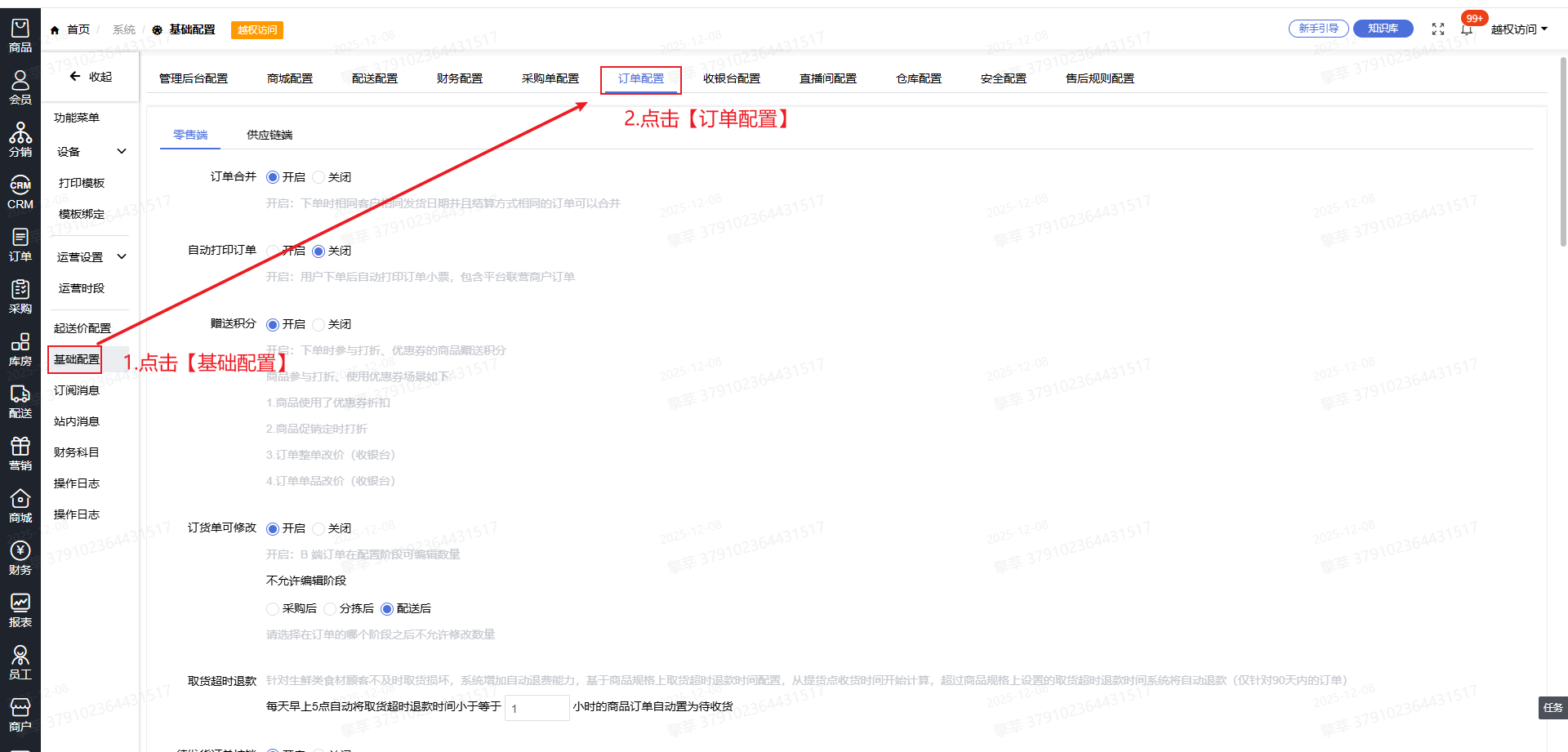Open the 配送 delivery truck icon

(x=20, y=401)
